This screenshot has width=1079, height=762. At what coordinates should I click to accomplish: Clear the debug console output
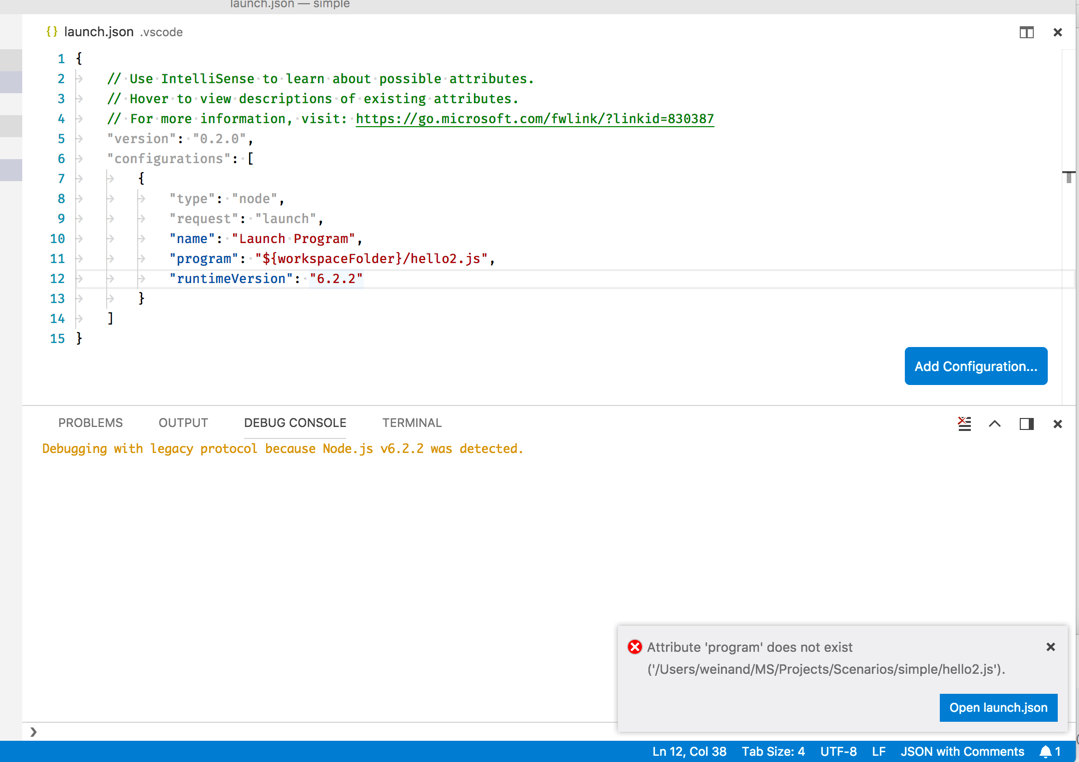[x=964, y=423]
